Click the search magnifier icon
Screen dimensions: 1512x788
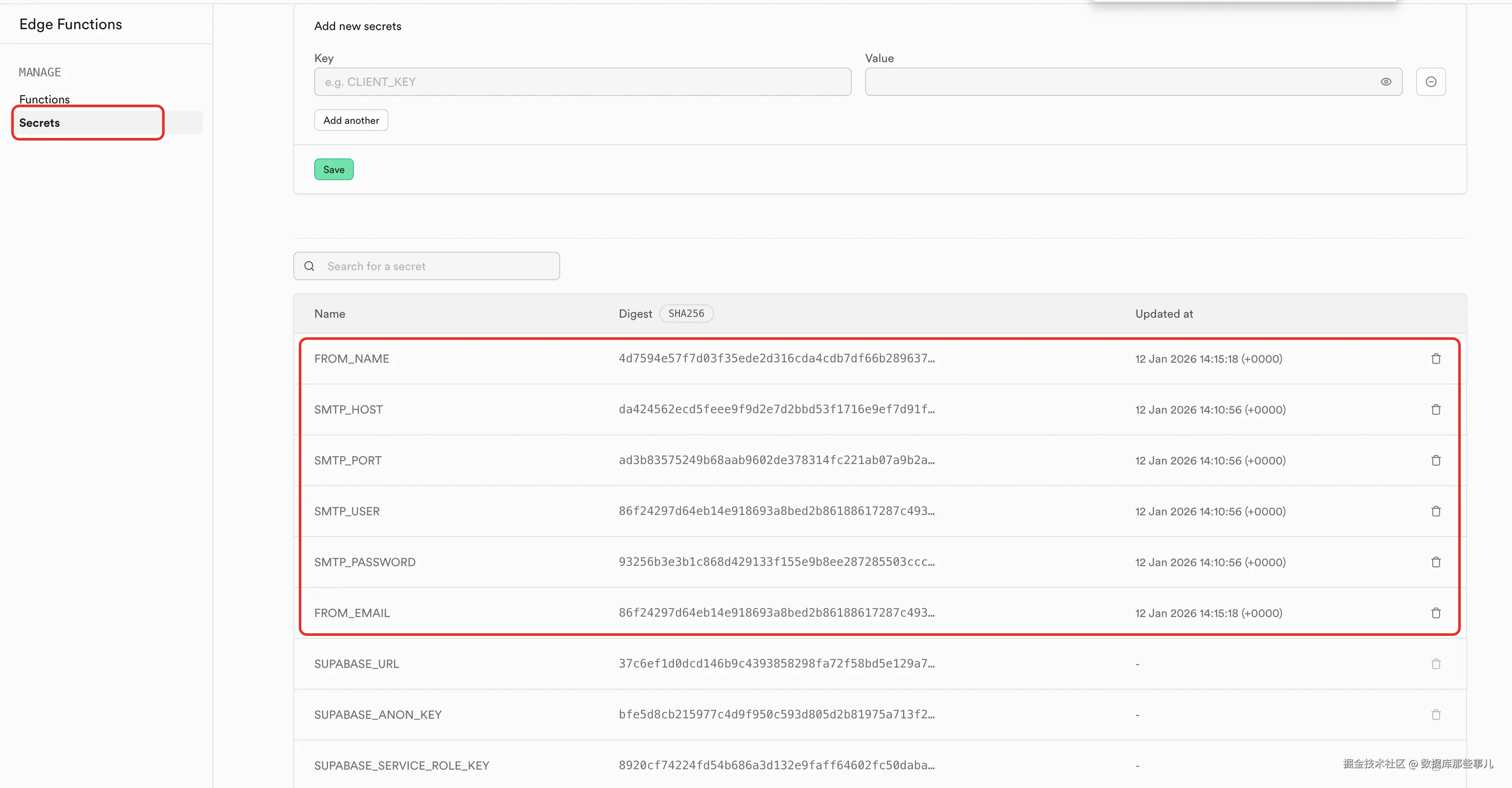point(309,266)
